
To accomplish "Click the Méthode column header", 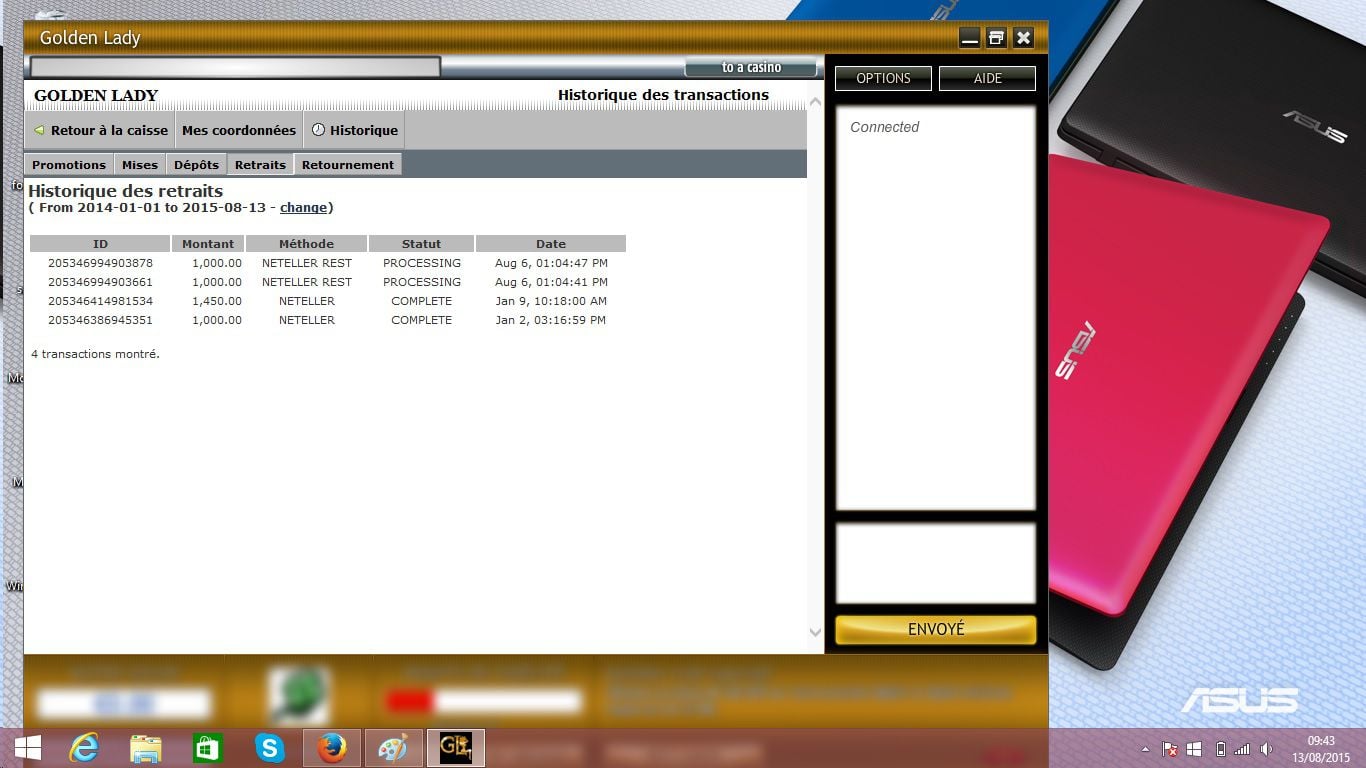I will tap(307, 244).
